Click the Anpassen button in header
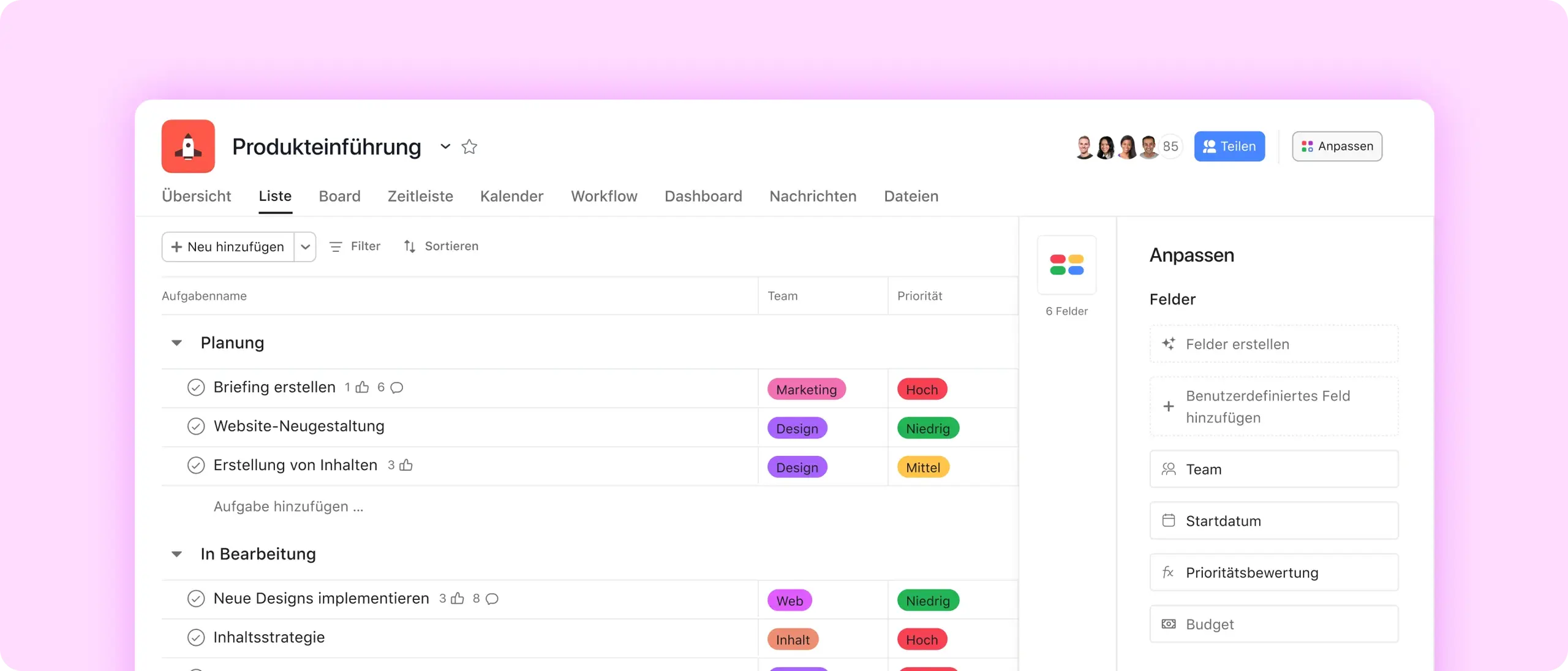The height and width of the screenshot is (671, 1568). pyautogui.click(x=1337, y=146)
